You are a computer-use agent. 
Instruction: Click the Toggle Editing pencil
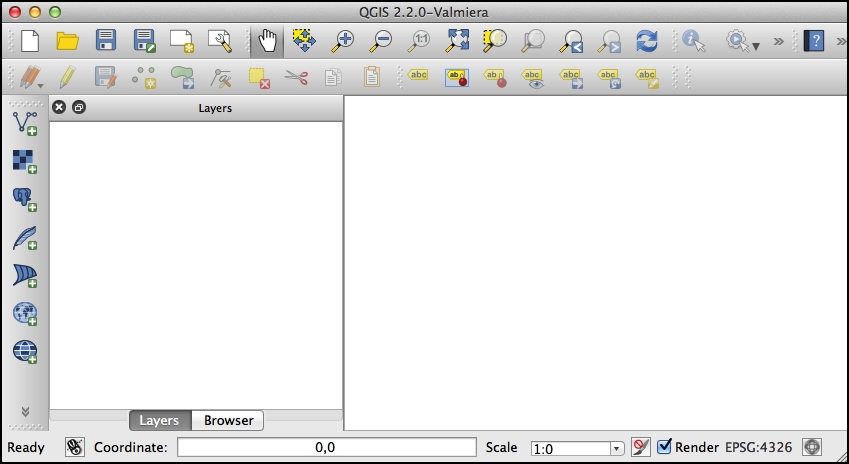click(67, 77)
